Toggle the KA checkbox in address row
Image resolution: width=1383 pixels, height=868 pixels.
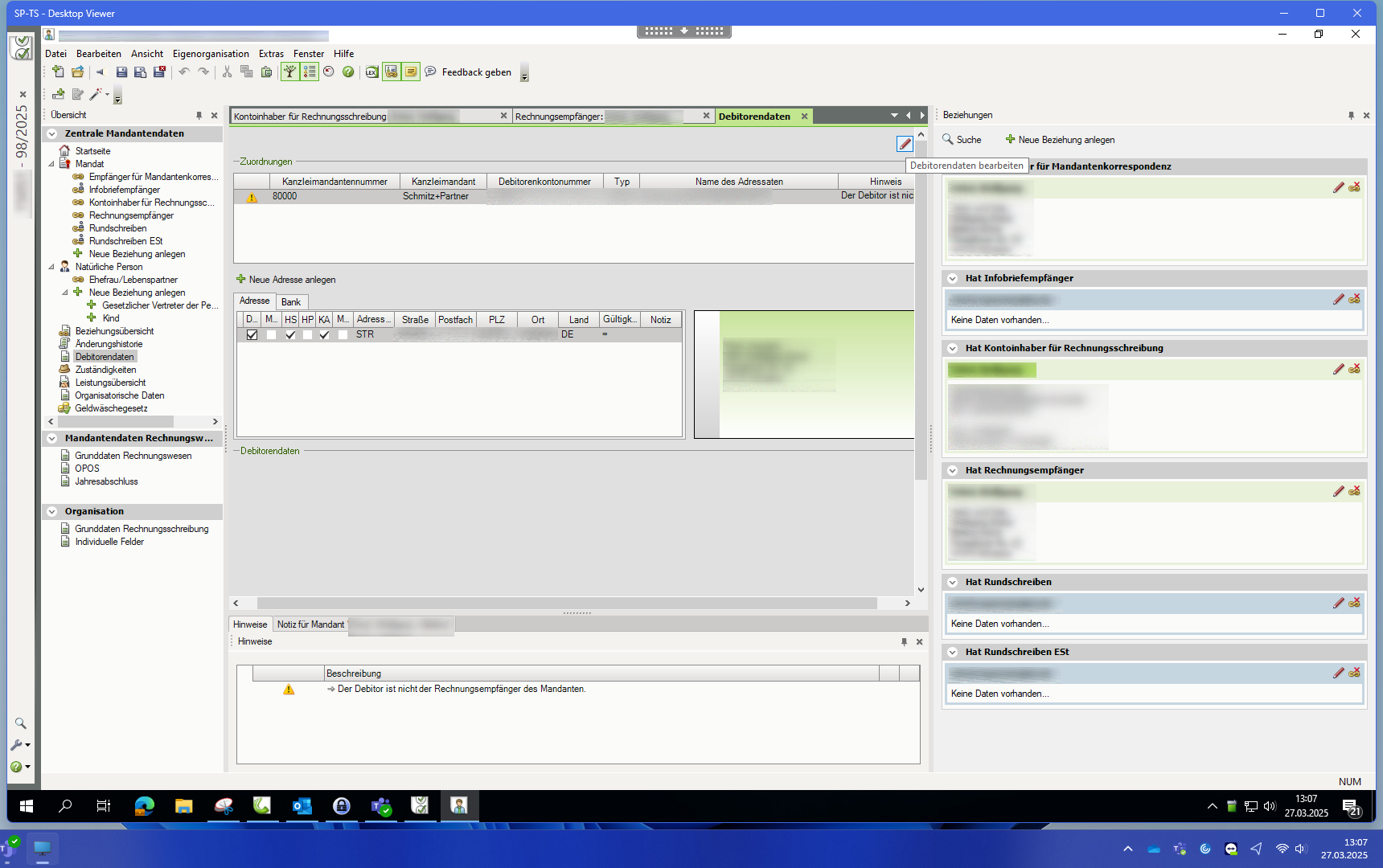(x=324, y=334)
